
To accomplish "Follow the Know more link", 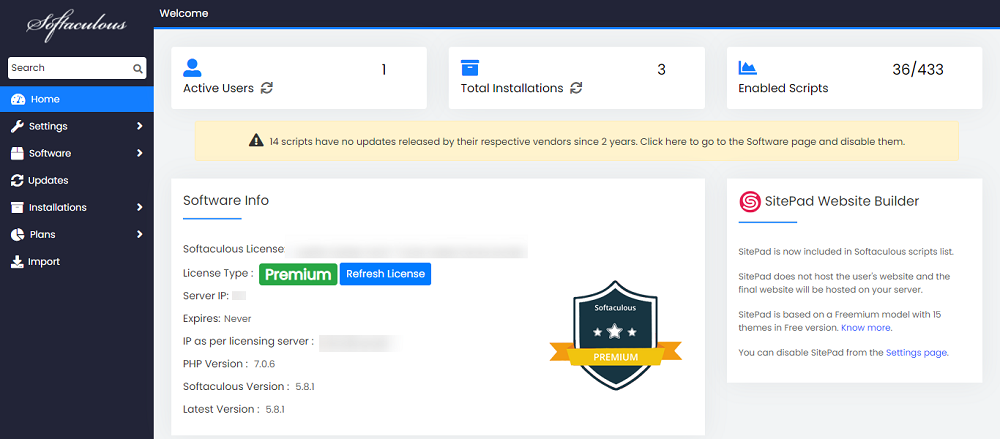I will [865, 328].
